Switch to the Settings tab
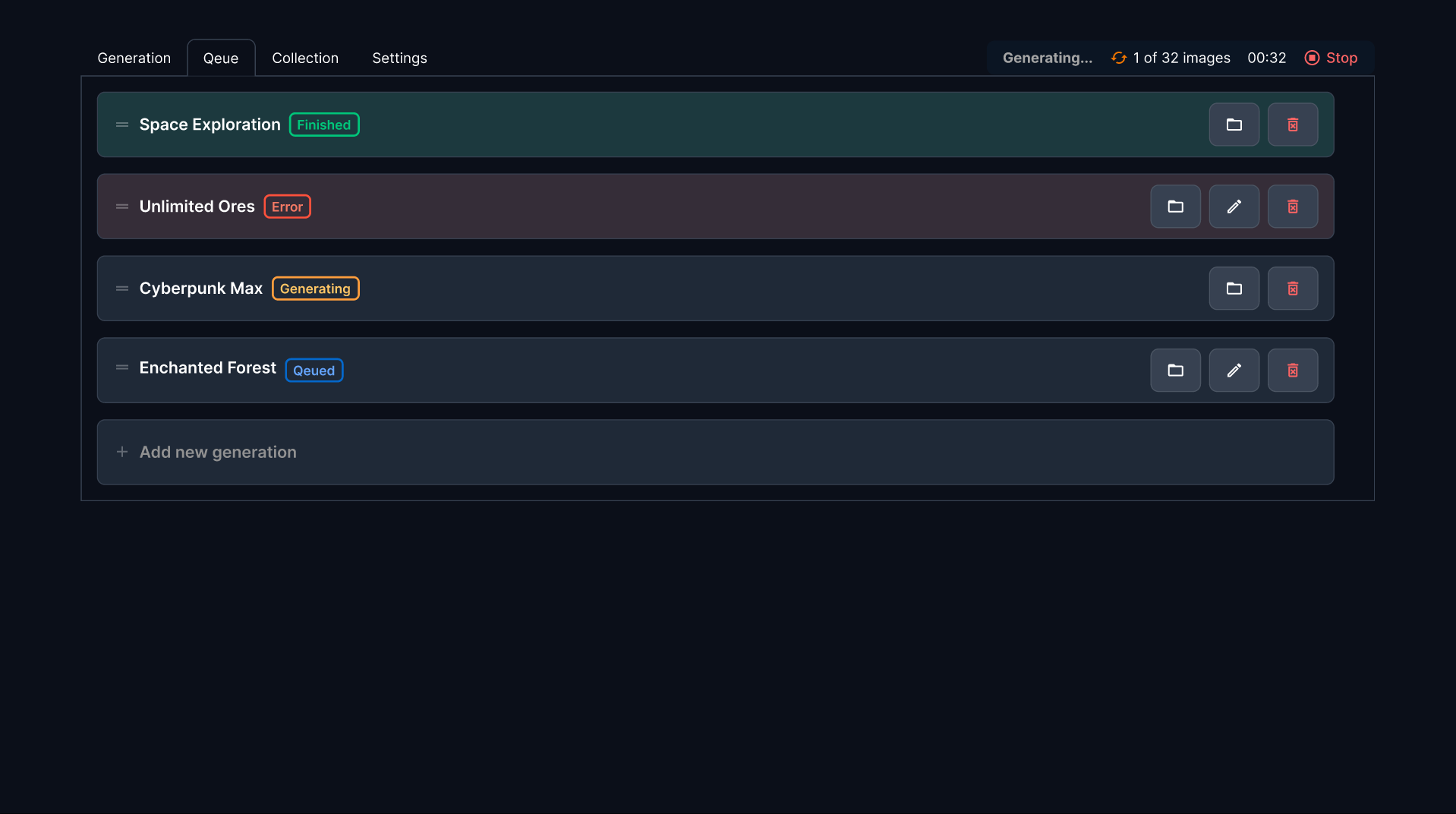This screenshot has width=1456, height=814. point(399,58)
